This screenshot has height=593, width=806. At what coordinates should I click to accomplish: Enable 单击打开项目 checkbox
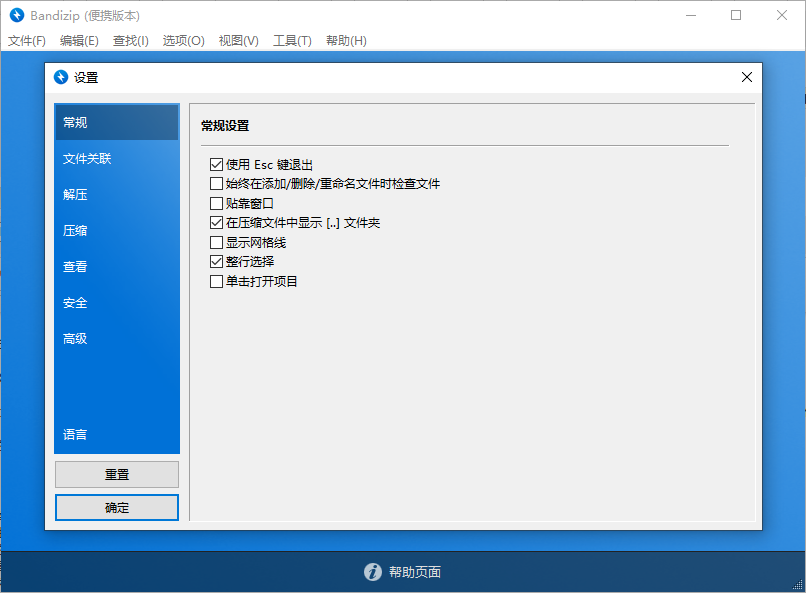coord(216,282)
